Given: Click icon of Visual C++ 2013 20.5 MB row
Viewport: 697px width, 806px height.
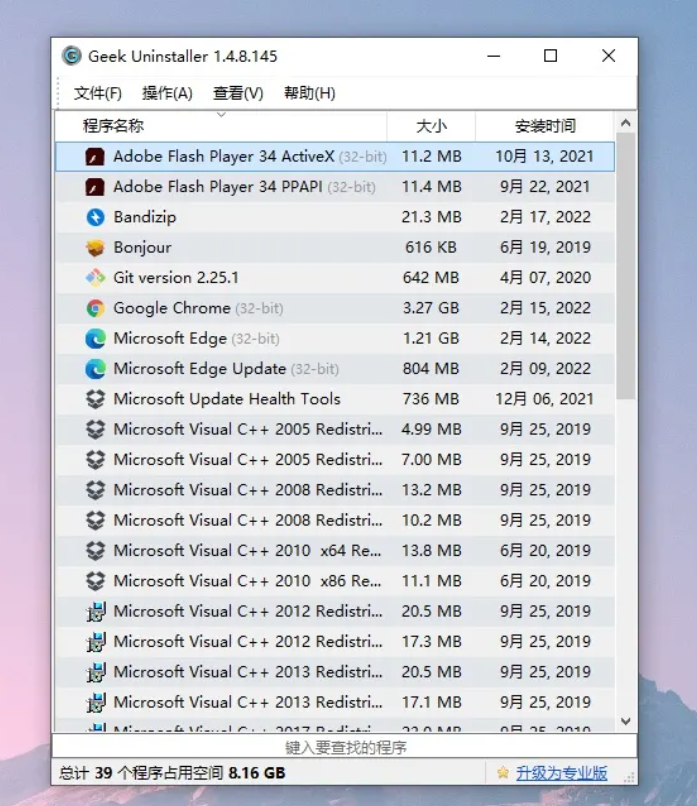Looking at the screenshot, I should point(95,672).
